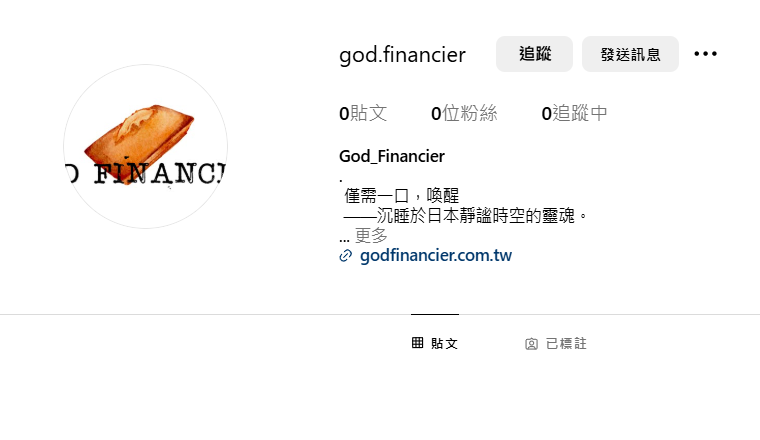
Task: Click the tagged person icon of 已標註
Action: (x=531, y=344)
